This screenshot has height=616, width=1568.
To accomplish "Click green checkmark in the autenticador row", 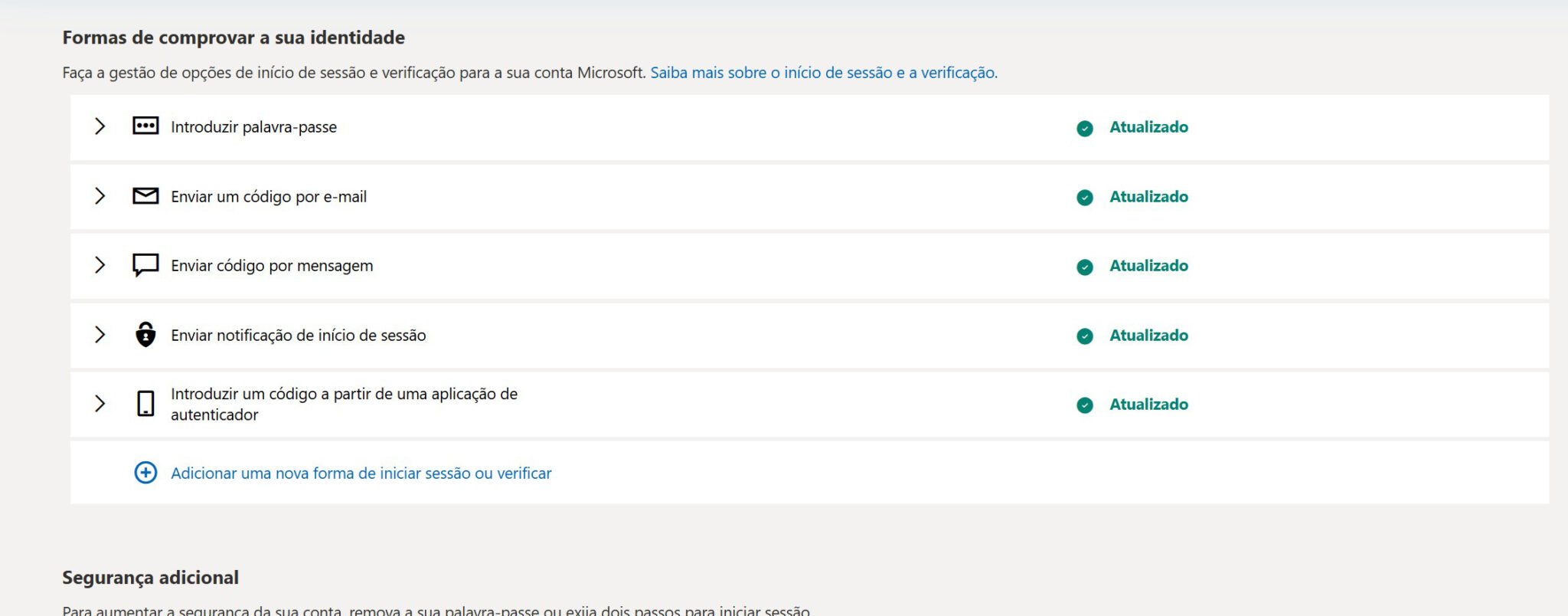I will (x=1085, y=405).
